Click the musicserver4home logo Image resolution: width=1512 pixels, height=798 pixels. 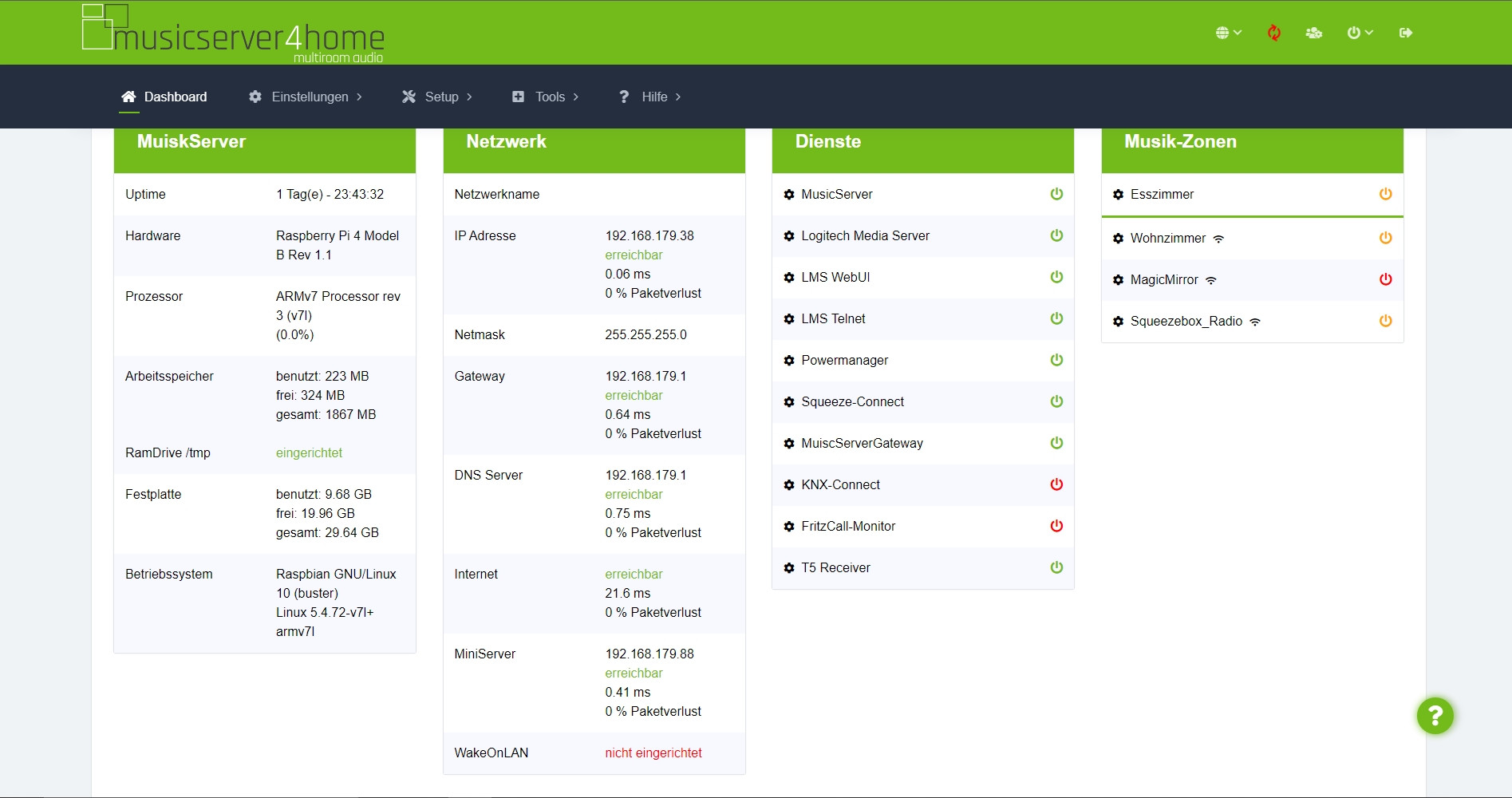click(233, 34)
